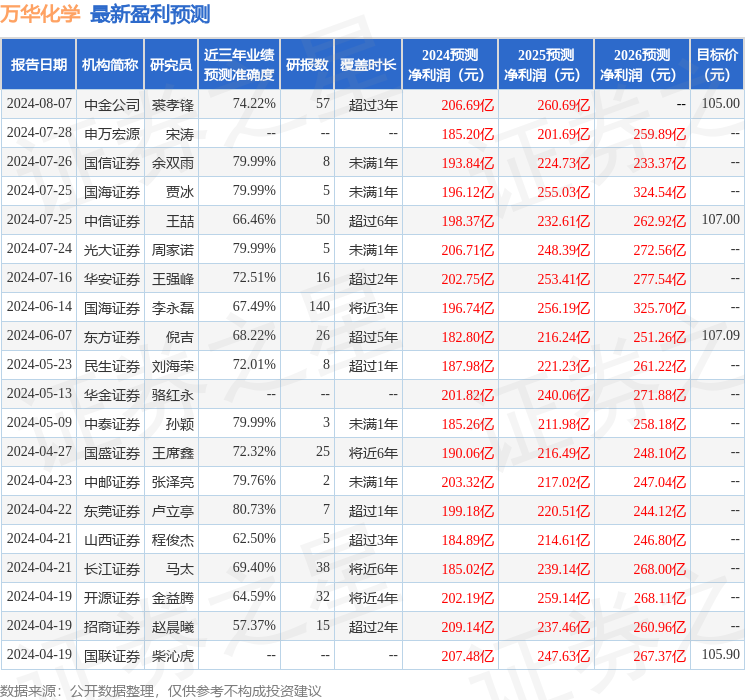Select the 目标价 column header

(x=717, y=65)
